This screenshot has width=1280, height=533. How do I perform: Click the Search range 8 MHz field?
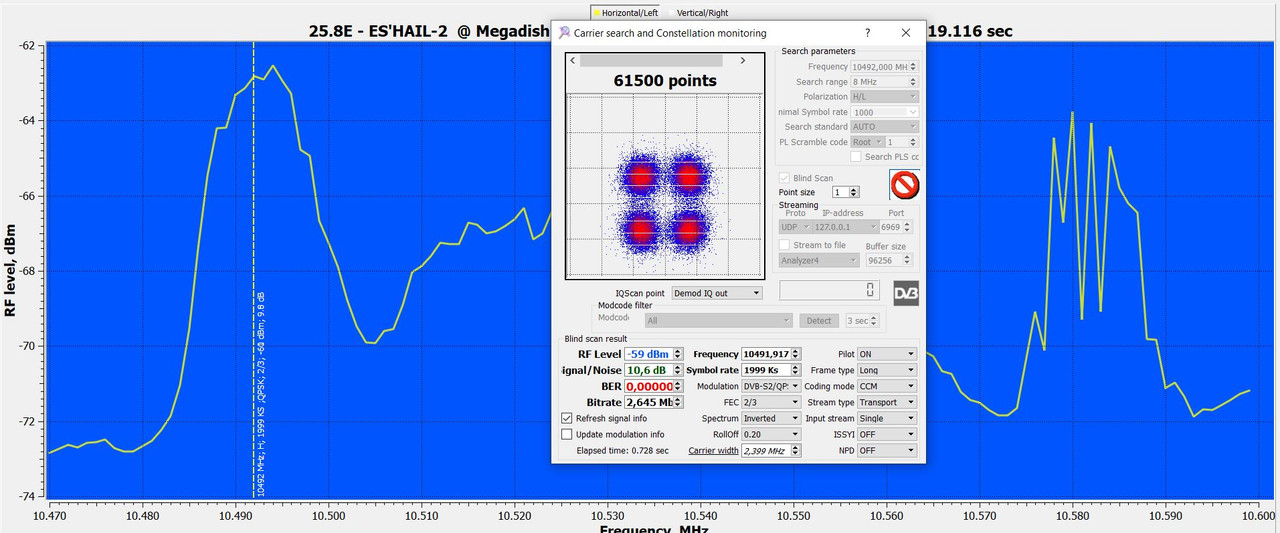point(884,82)
